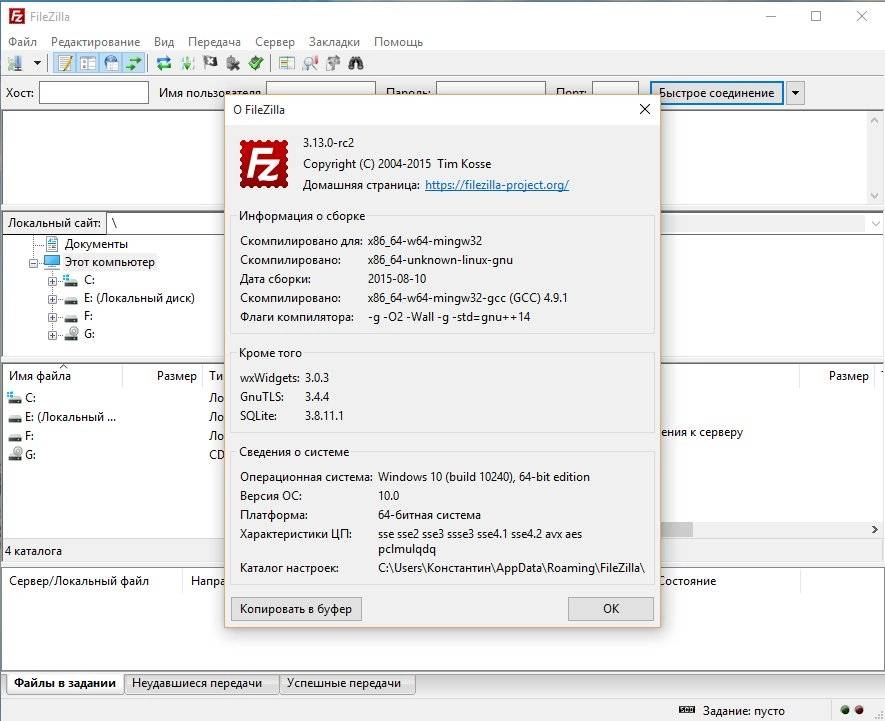Open the Передача menu
Viewport: 885px width, 721px height.
pos(214,42)
